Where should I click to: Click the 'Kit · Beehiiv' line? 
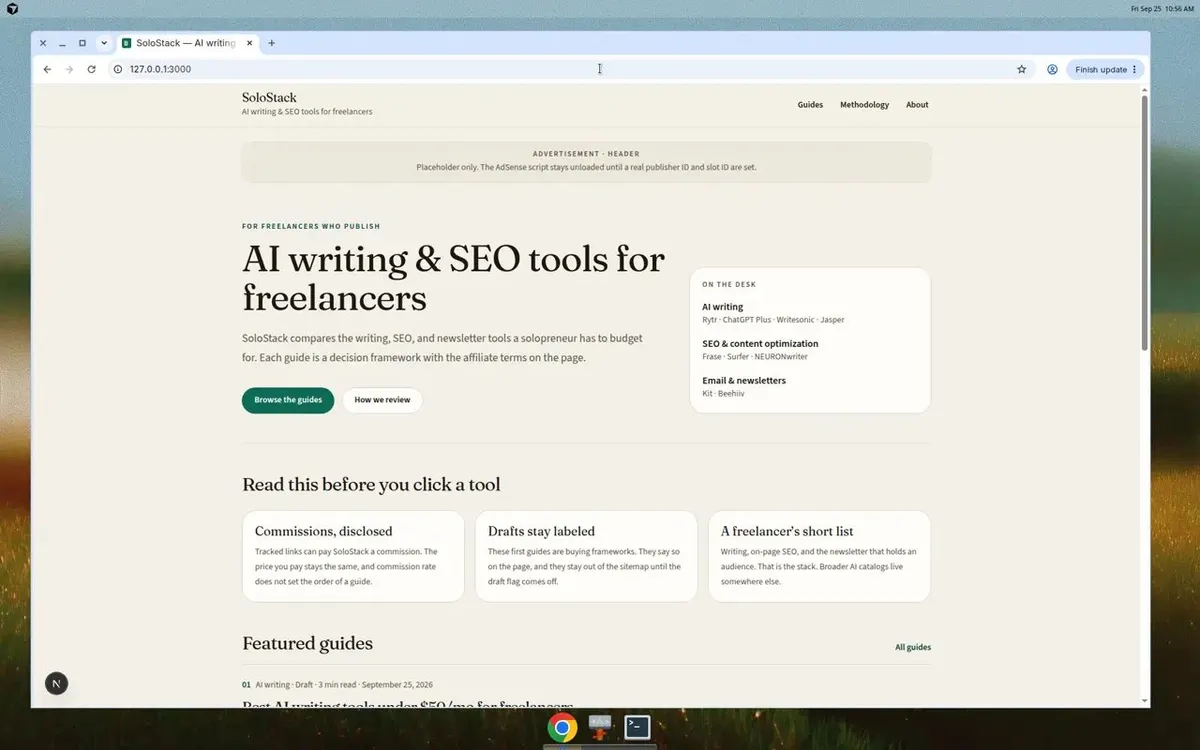click(723, 394)
